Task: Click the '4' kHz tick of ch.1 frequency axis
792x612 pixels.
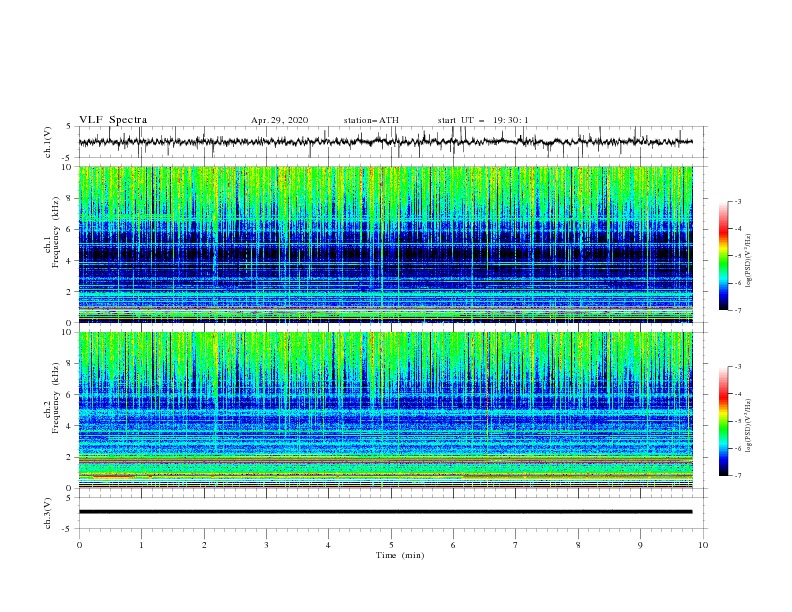Action: pyautogui.click(x=69, y=261)
